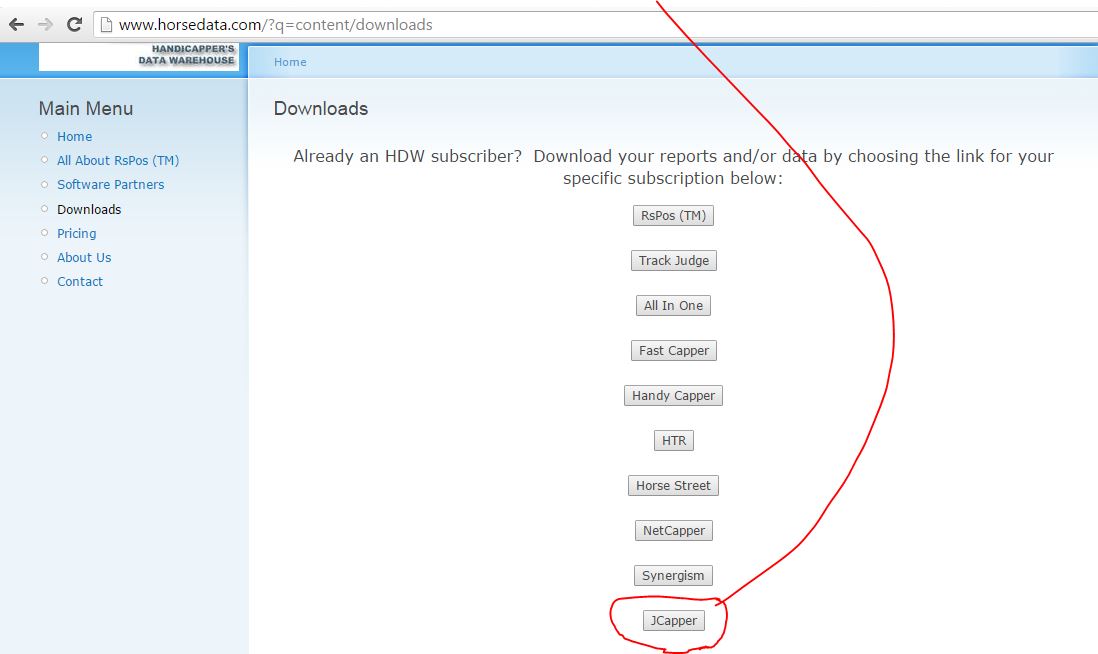
Task: Open the Home breadcrumb link
Action: (290, 62)
